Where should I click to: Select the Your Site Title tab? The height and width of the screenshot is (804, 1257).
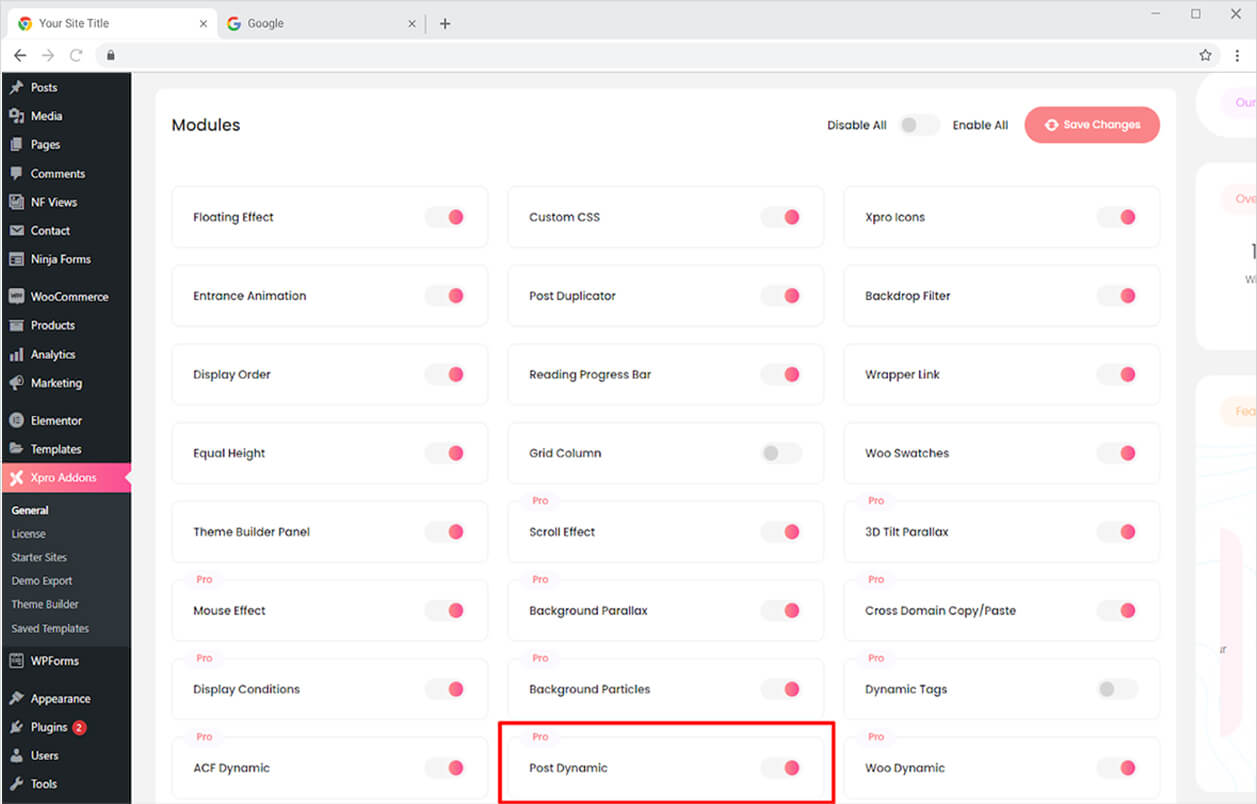point(110,23)
